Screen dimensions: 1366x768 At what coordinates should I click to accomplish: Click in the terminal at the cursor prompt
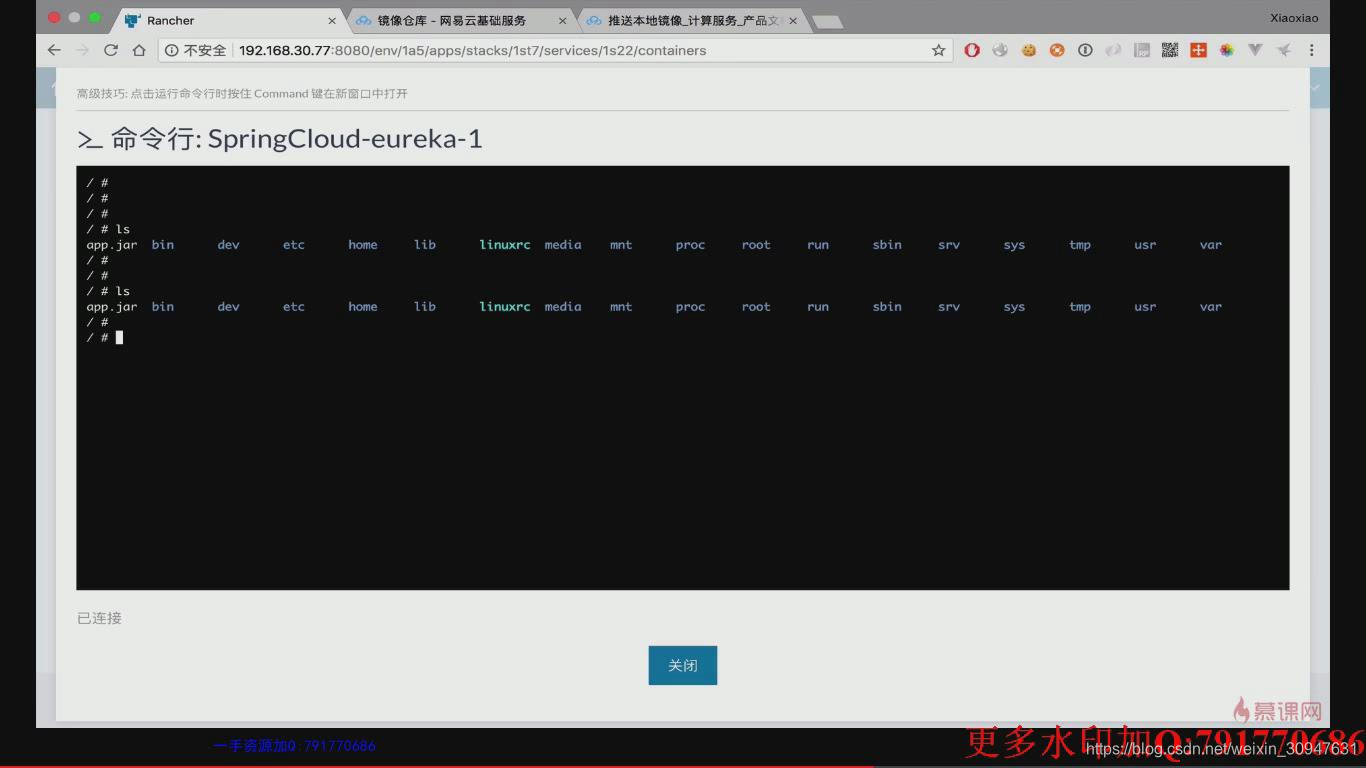[119, 338]
